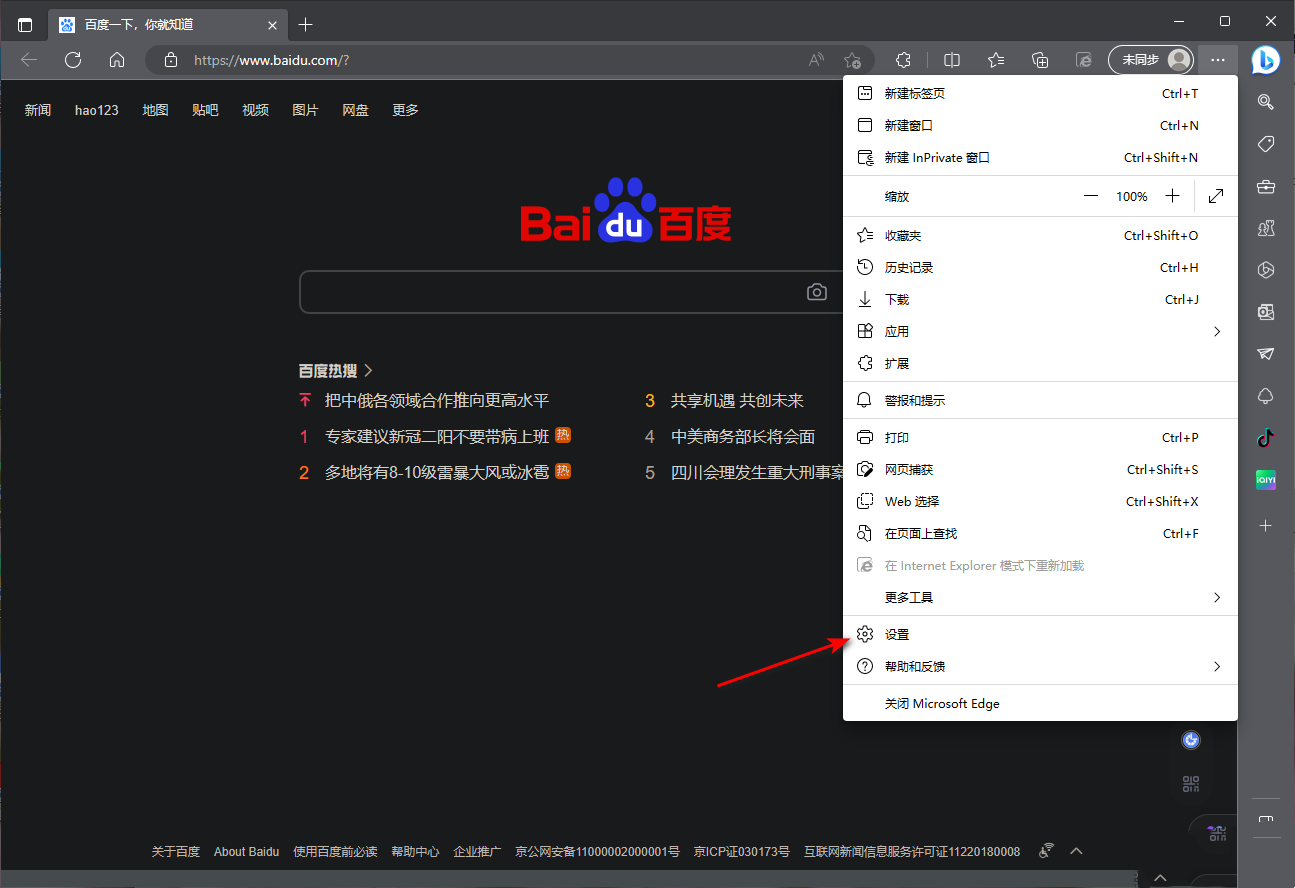This screenshot has width=1295, height=888.
Task: Add this page to favorites star
Action: (x=851, y=60)
